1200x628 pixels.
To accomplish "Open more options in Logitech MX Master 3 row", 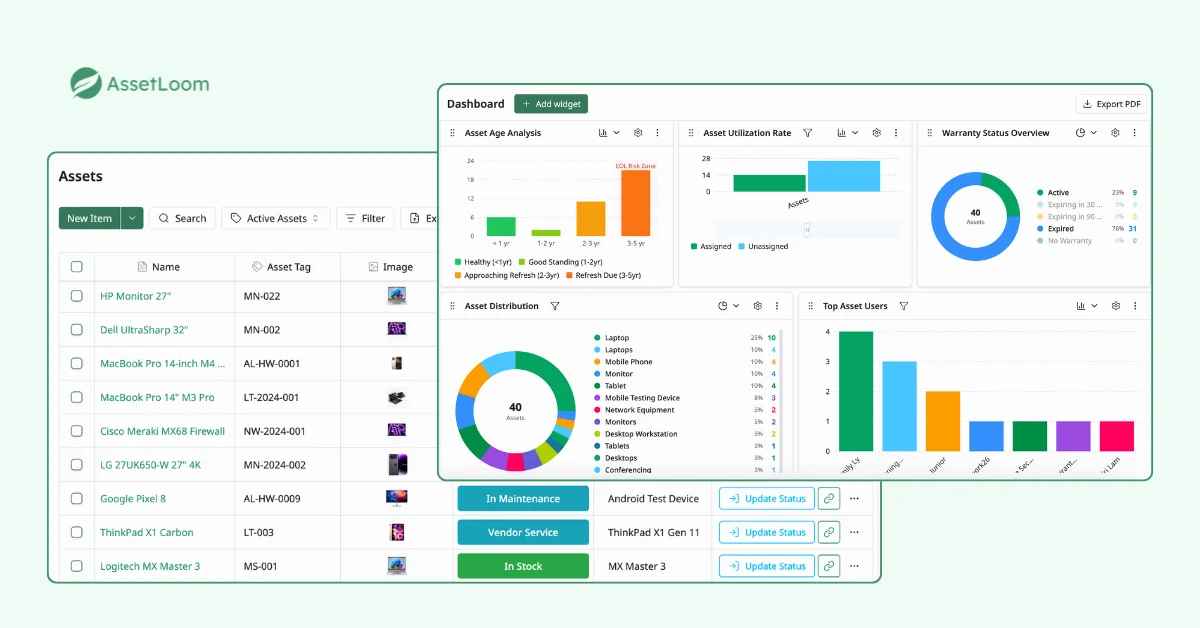I will (854, 566).
